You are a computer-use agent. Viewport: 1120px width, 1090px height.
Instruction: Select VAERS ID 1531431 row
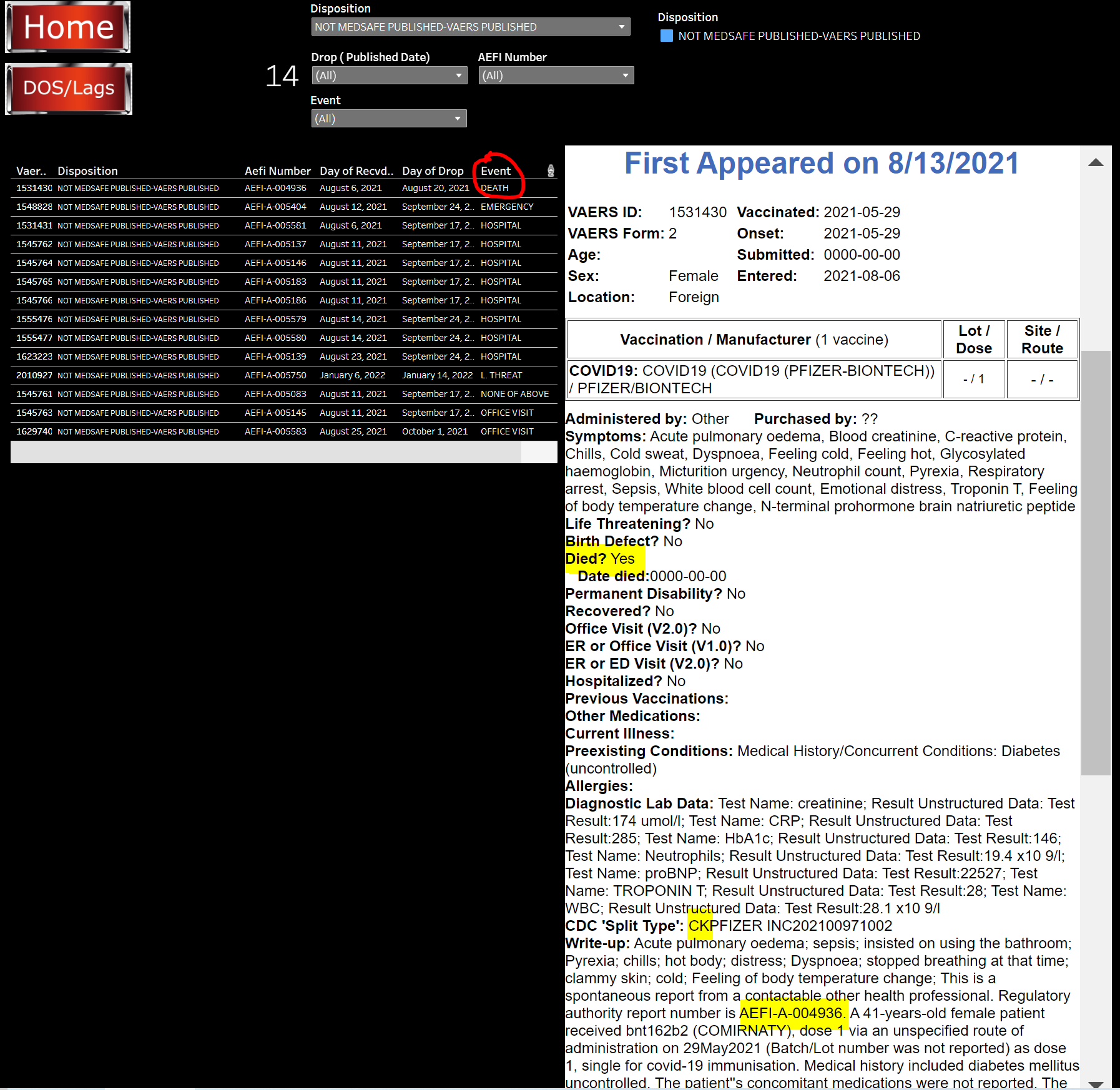(x=284, y=225)
